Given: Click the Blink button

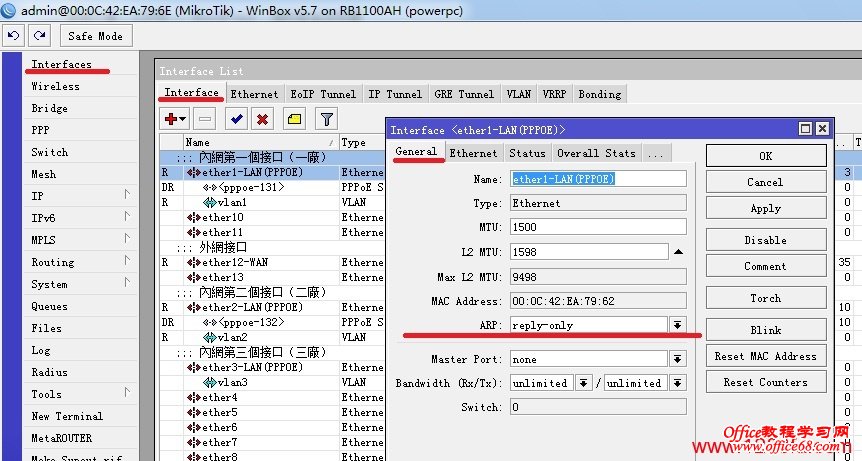Looking at the screenshot, I should click(766, 330).
